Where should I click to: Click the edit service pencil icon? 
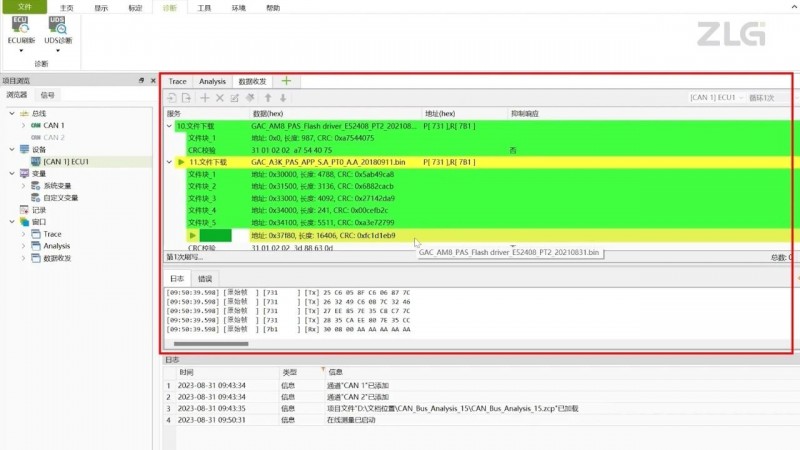click(x=234, y=97)
